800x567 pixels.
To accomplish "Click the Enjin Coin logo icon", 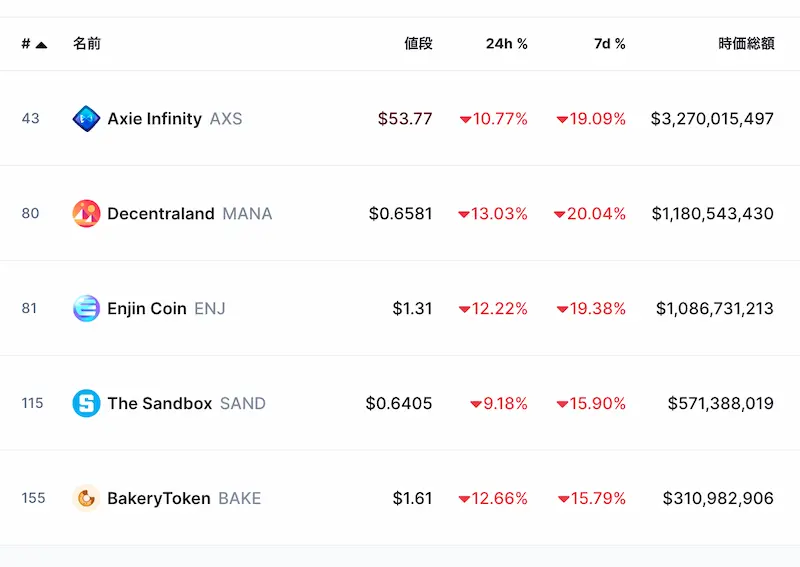I will (x=86, y=308).
